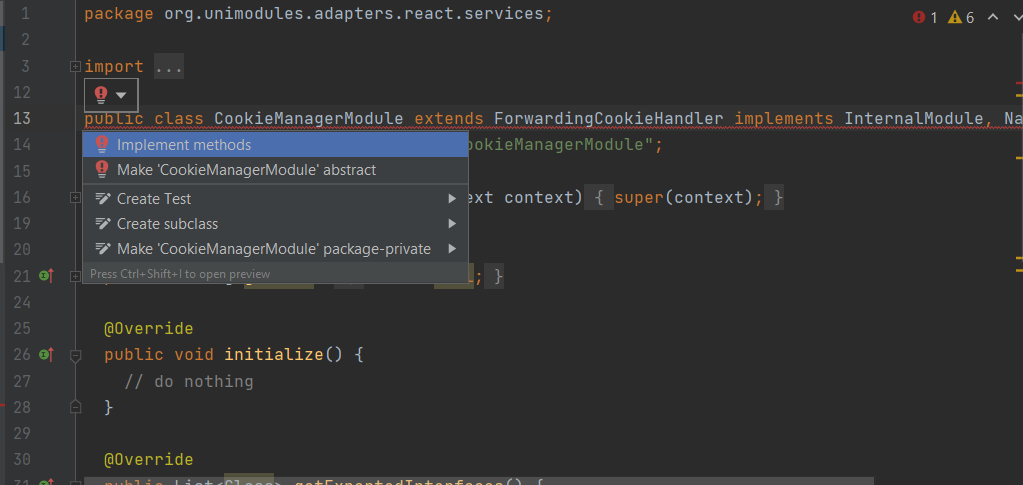Expand the folded method on line 21
Screen dimensions: 1023x485
(75, 277)
